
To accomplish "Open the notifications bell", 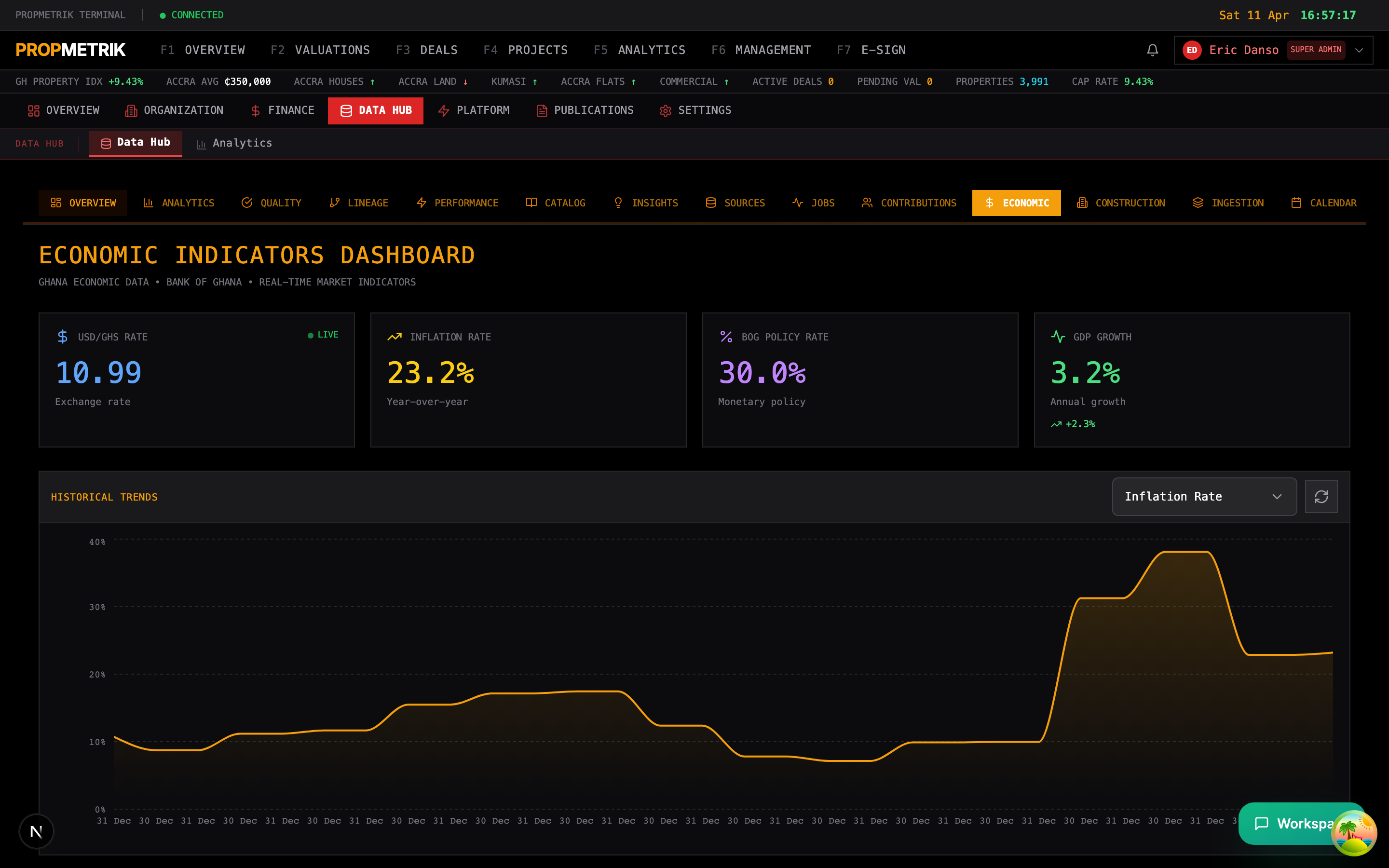I will click(x=1152, y=50).
